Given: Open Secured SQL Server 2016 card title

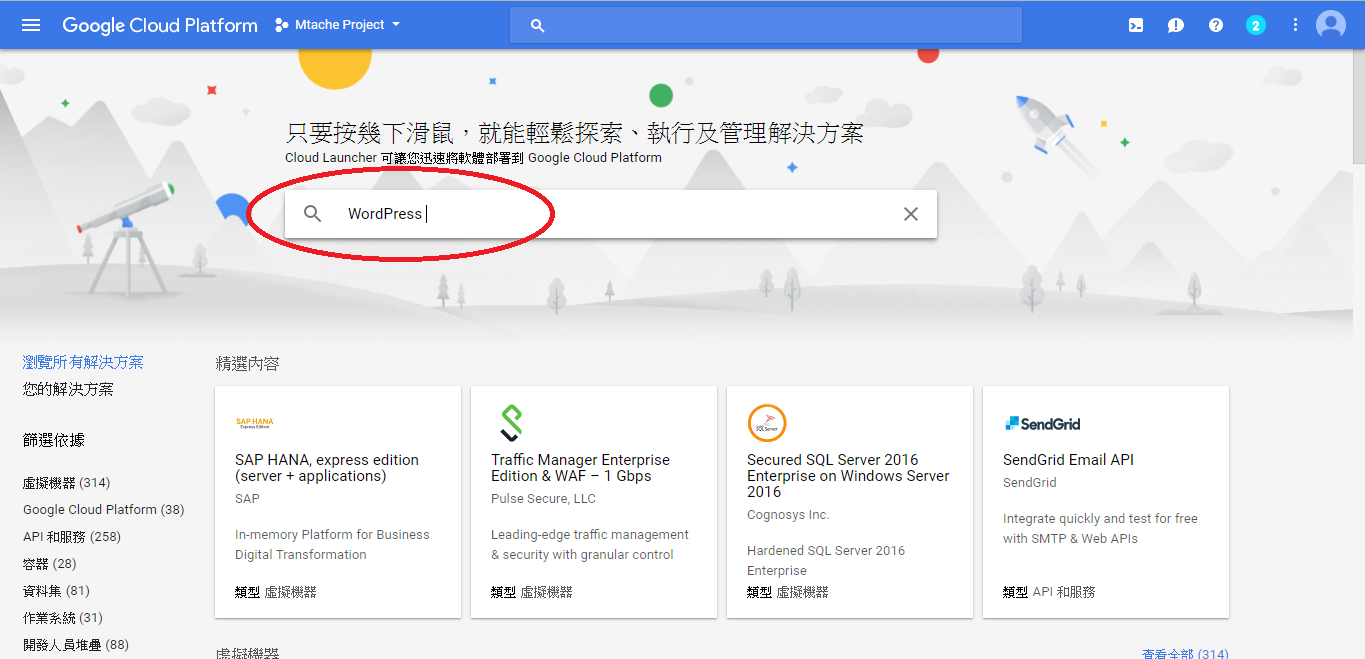Looking at the screenshot, I should 848,475.
